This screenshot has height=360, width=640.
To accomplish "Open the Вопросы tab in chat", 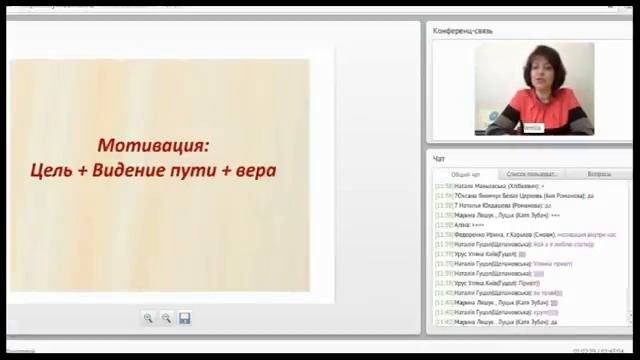I will tap(599, 174).
